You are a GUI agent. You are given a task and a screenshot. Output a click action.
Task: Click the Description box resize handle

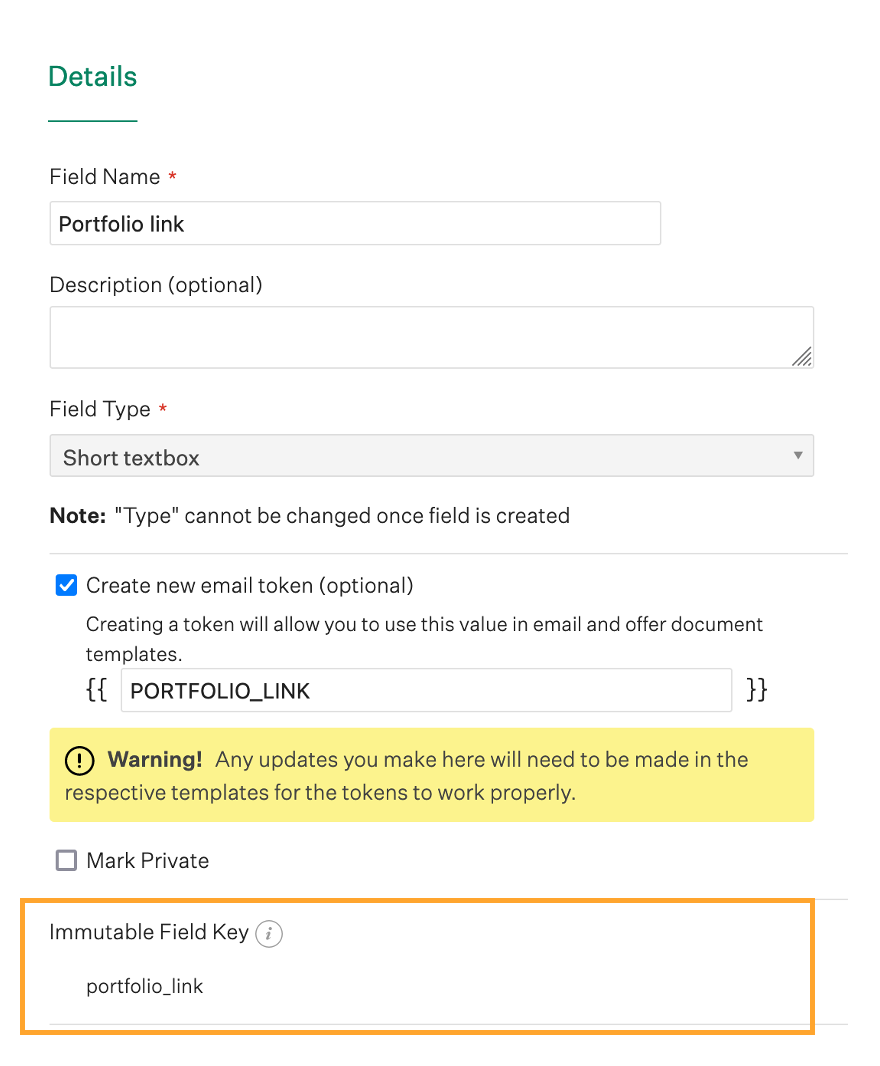[x=802, y=357]
